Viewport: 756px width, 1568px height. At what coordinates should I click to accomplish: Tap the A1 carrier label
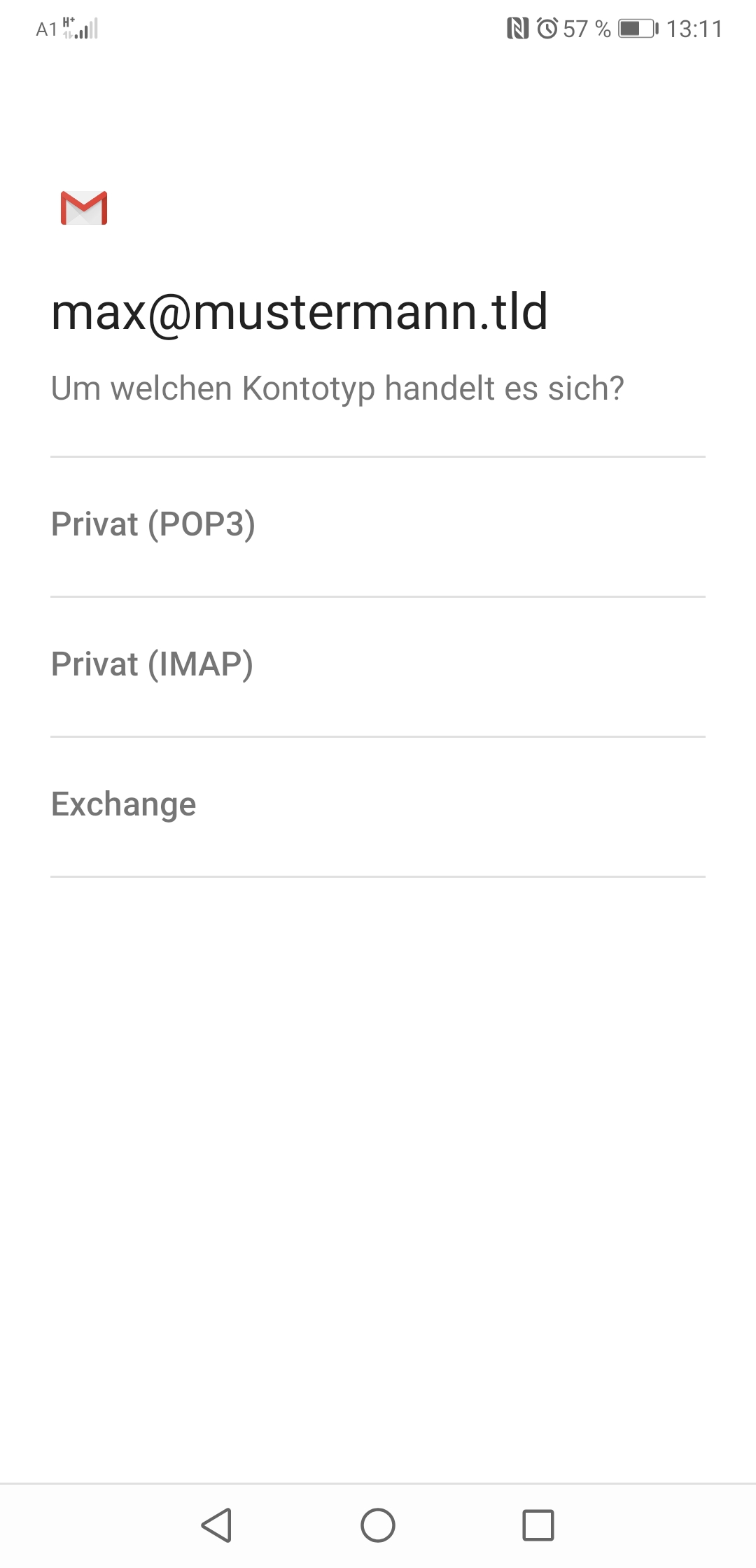click(46, 29)
